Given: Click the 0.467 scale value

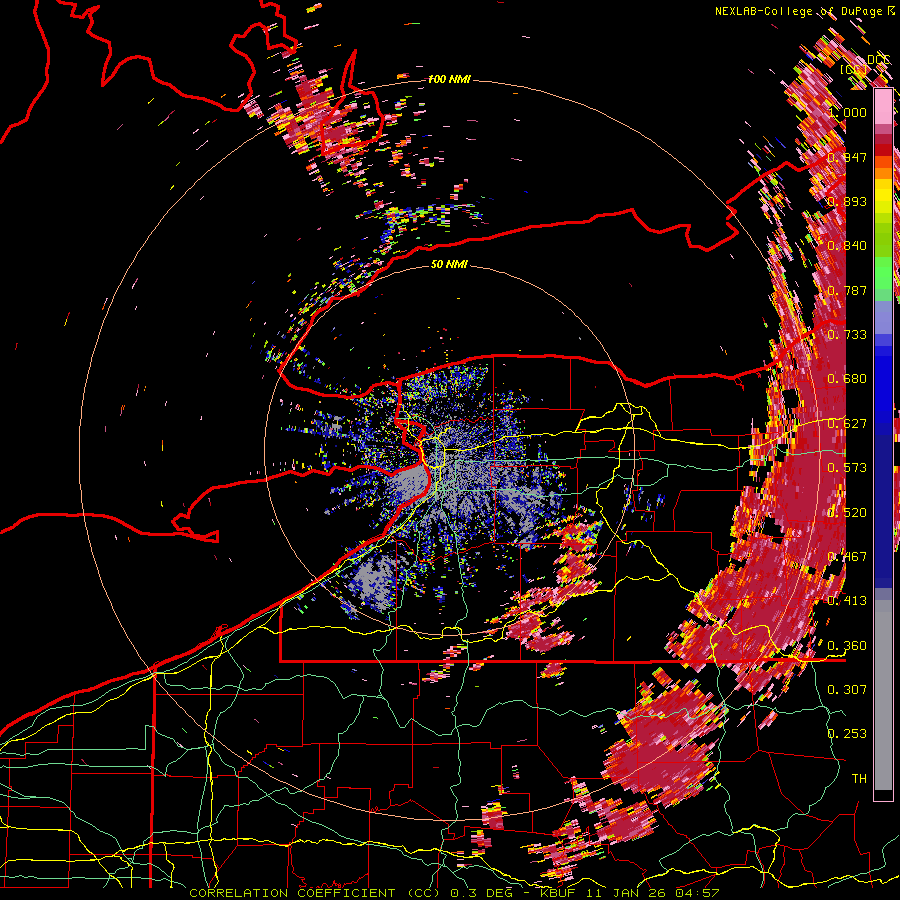Looking at the screenshot, I should pyautogui.click(x=847, y=557).
